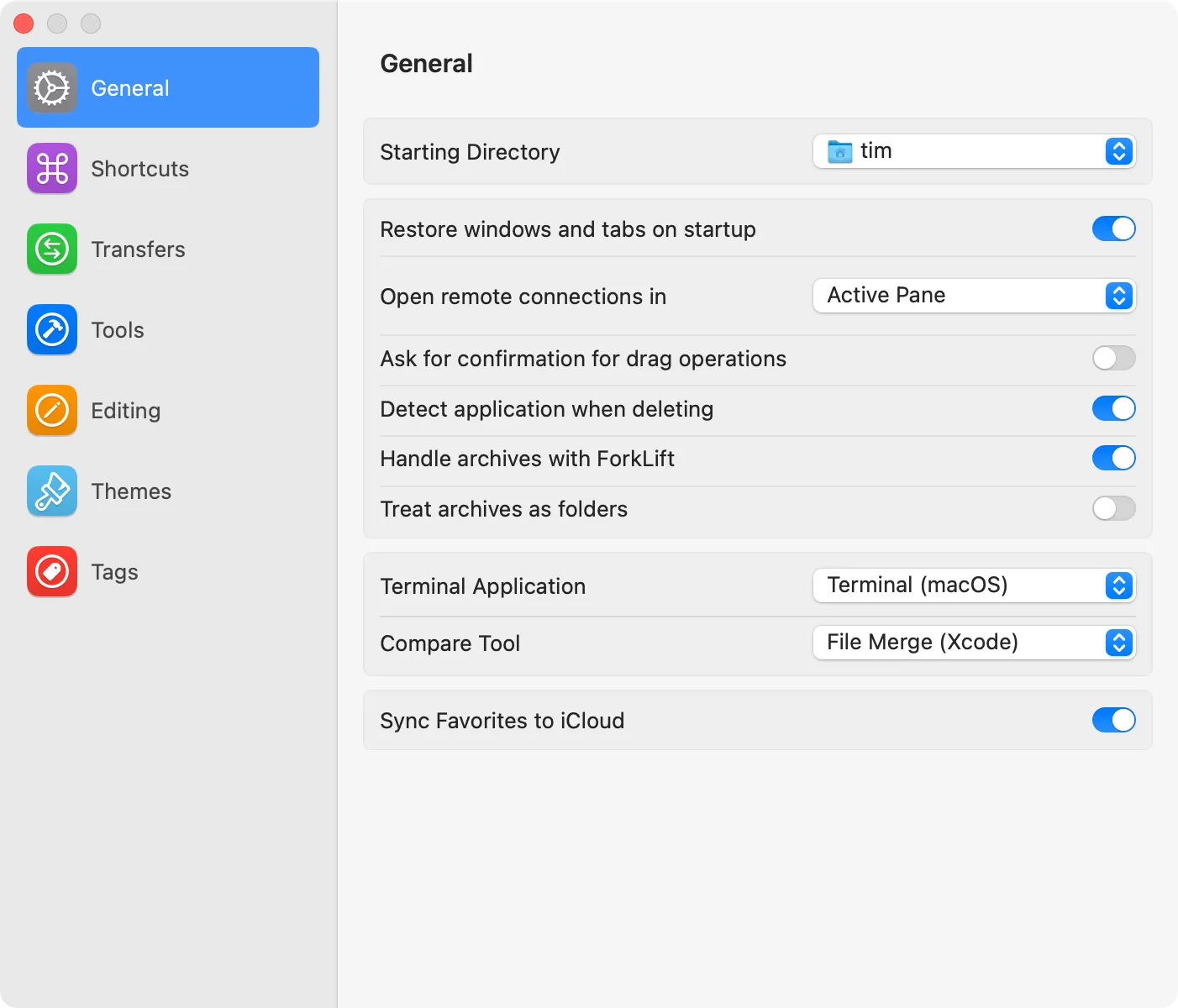1178x1008 pixels.
Task: Click the General gear icon in sidebar
Action: point(52,88)
